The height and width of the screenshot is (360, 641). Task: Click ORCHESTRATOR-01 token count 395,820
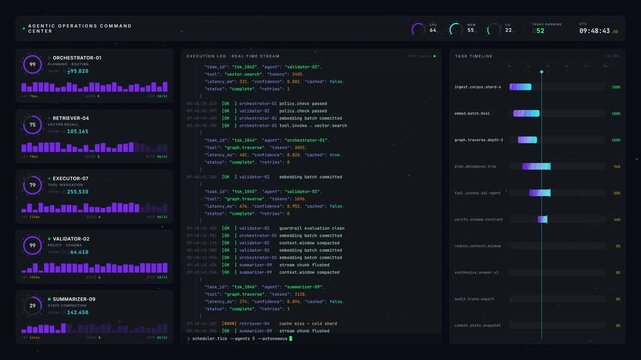coord(78,71)
